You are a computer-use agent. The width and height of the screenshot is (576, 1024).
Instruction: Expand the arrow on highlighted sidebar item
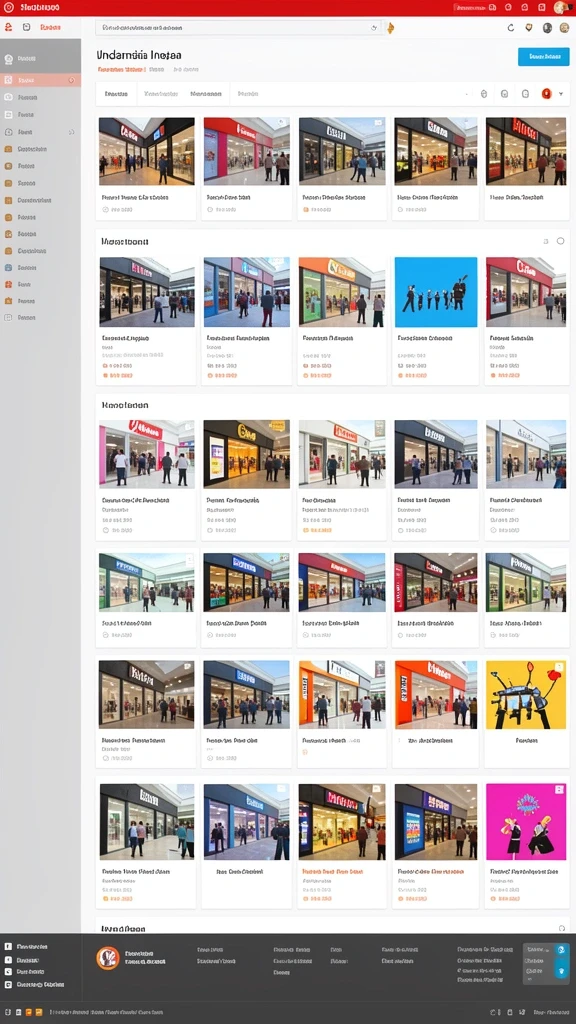coord(71,80)
